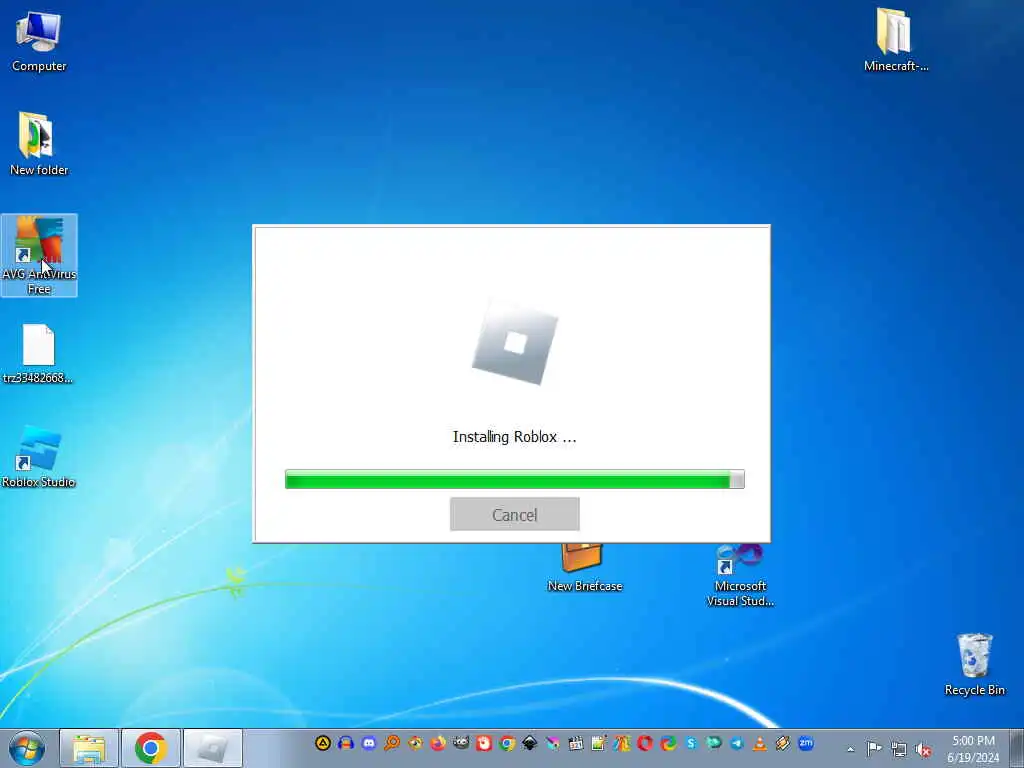This screenshot has width=1024, height=768.
Task: Launch Audacity headphones icon in taskbar
Action: pyautogui.click(x=345, y=743)
